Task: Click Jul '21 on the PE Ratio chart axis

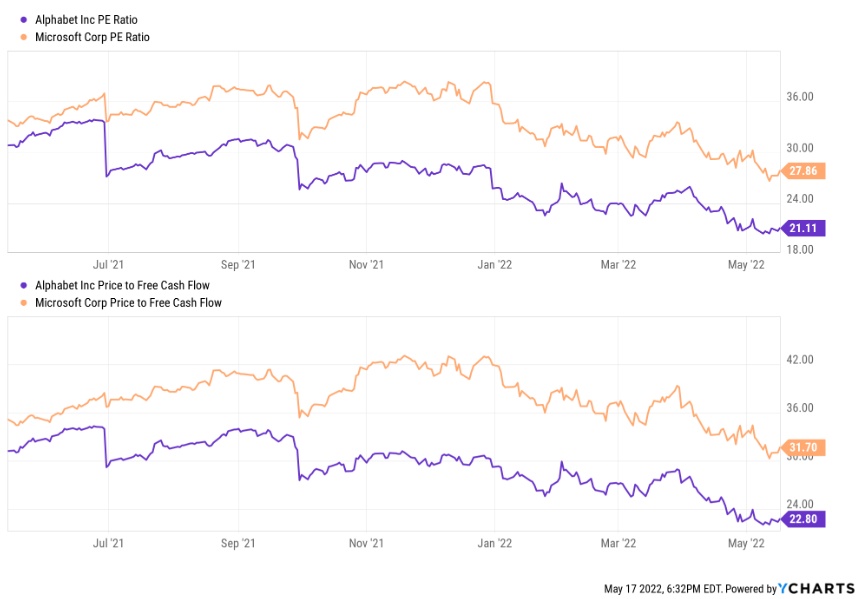Action: [107, 265]
